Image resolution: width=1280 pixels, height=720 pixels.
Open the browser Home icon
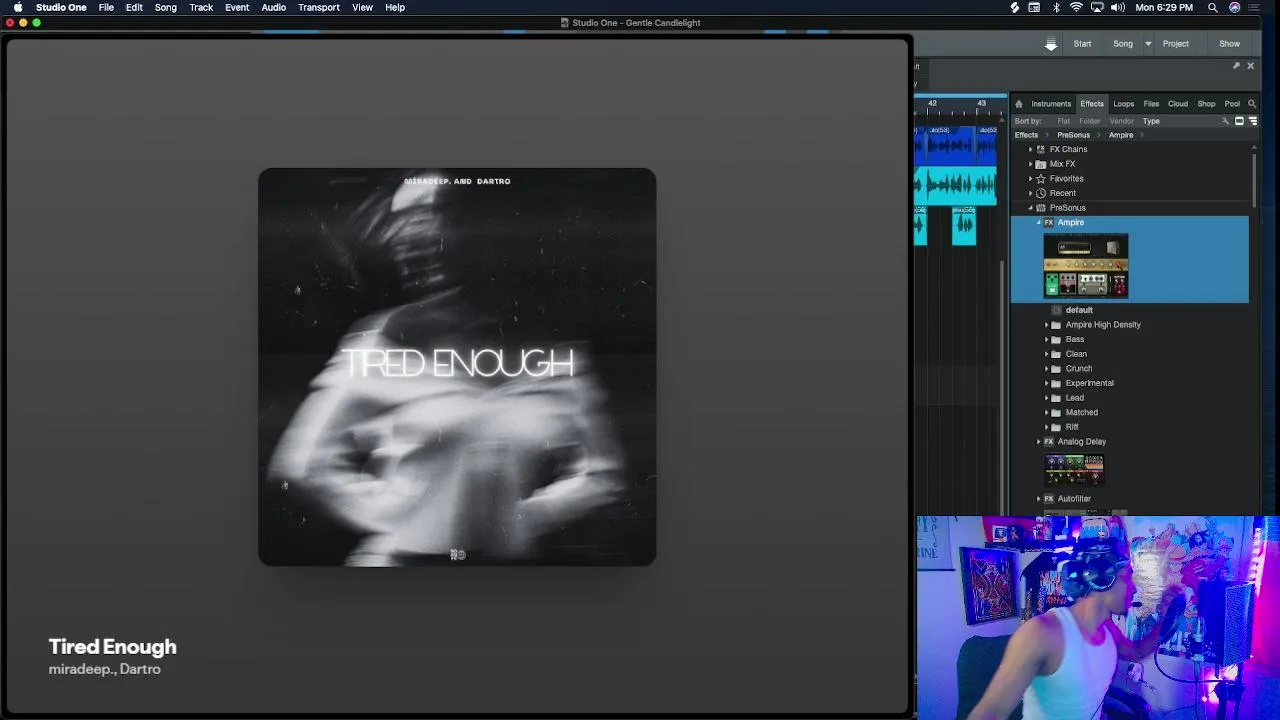pyautogui.click(x=1019, y=104)
